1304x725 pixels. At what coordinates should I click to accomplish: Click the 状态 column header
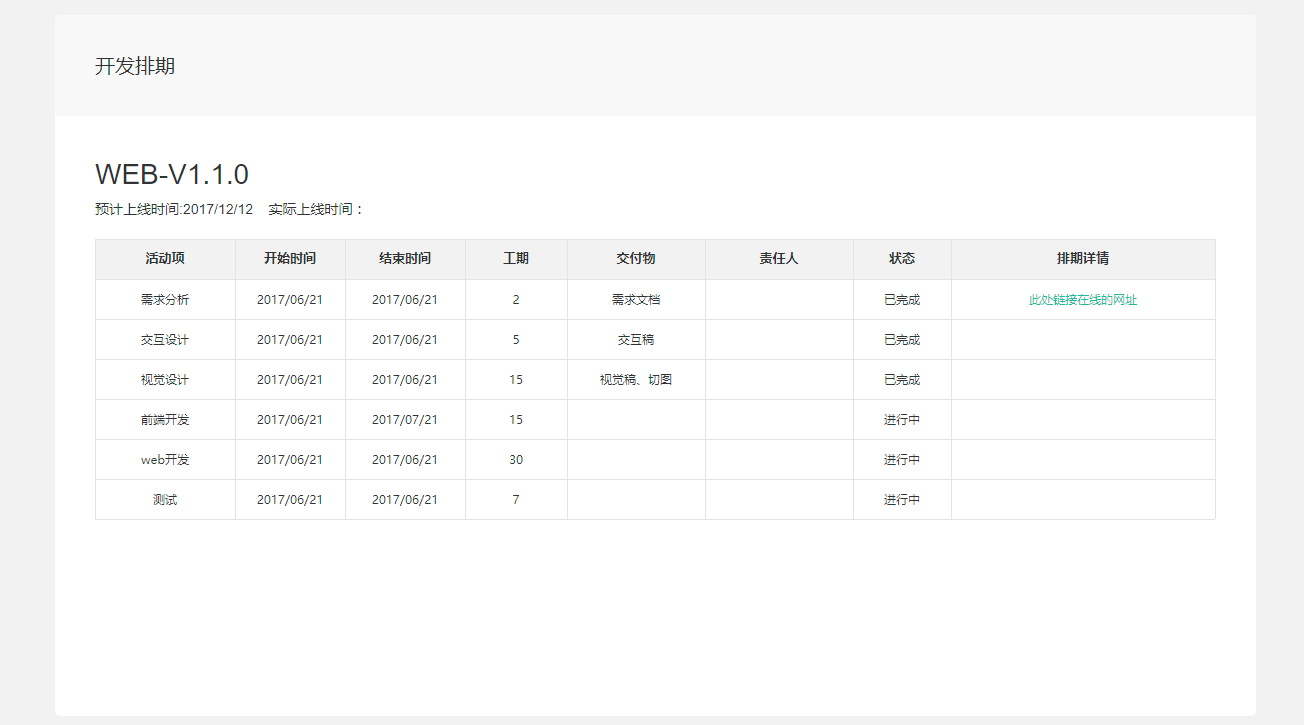(x=902, y=259)
